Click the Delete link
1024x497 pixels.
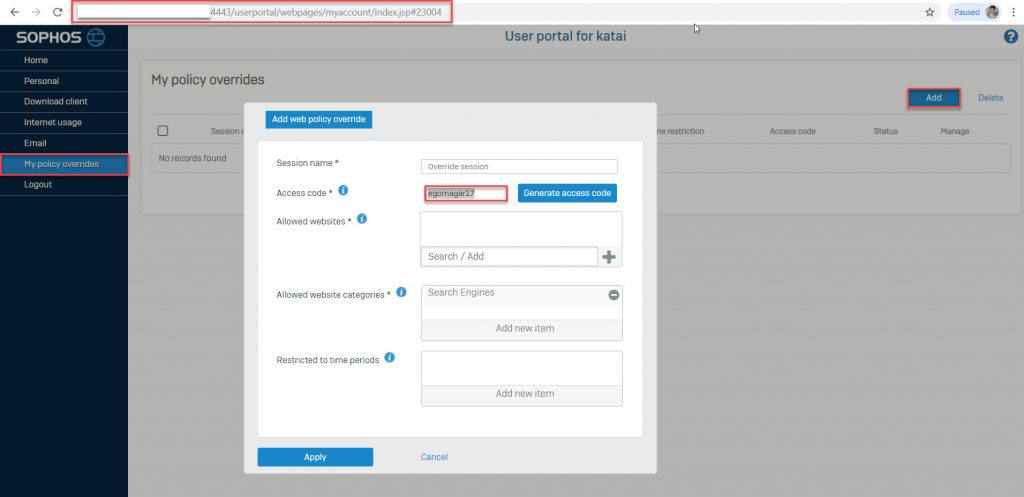point(991,98)
